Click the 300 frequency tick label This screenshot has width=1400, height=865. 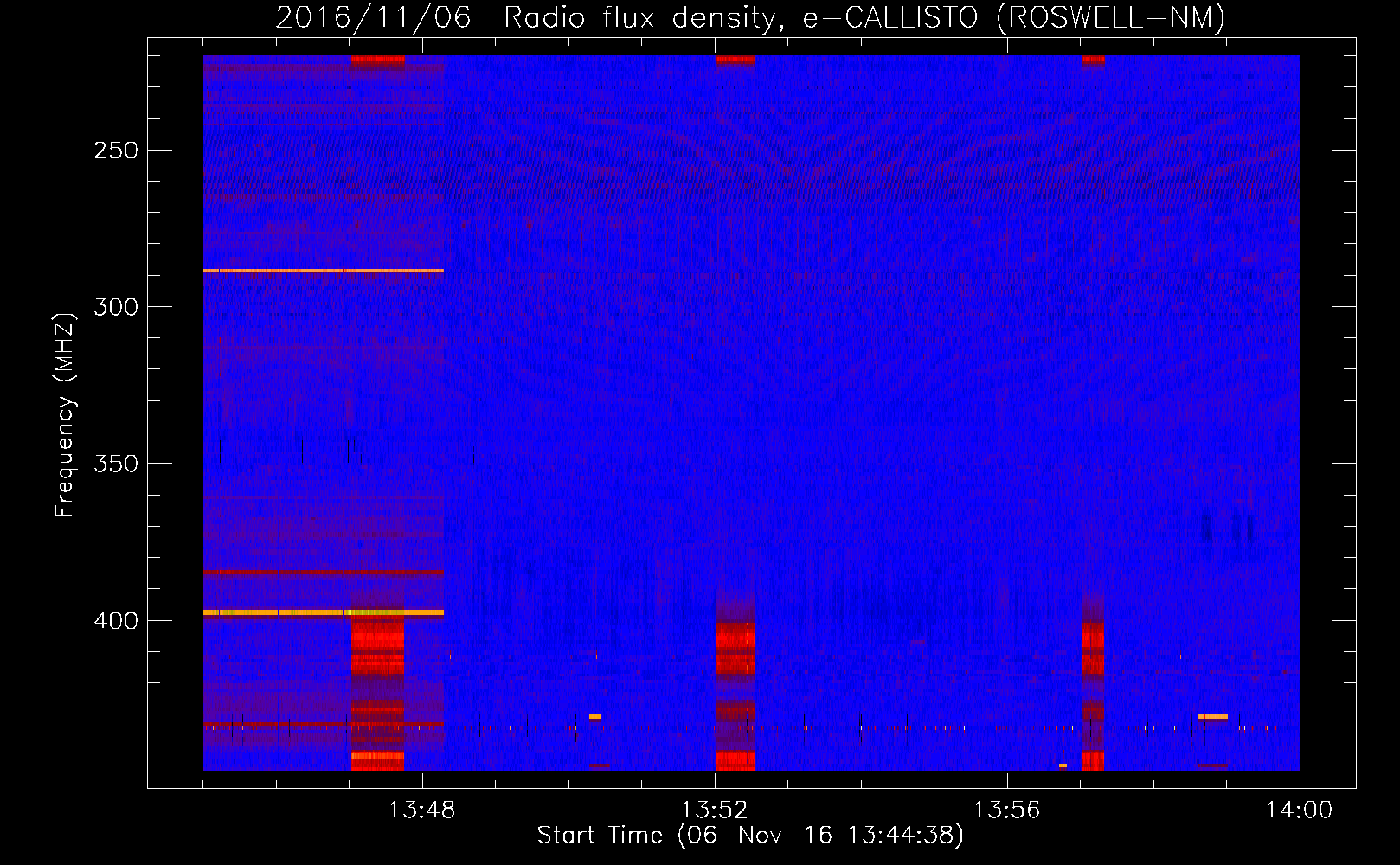point(116,307)
